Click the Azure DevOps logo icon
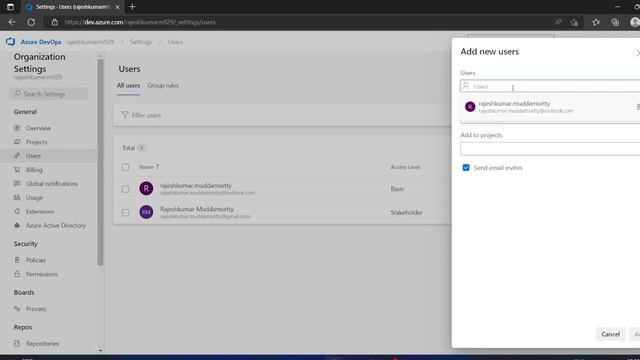Screen dimensions: 640x360 click(x=10, y=42)
